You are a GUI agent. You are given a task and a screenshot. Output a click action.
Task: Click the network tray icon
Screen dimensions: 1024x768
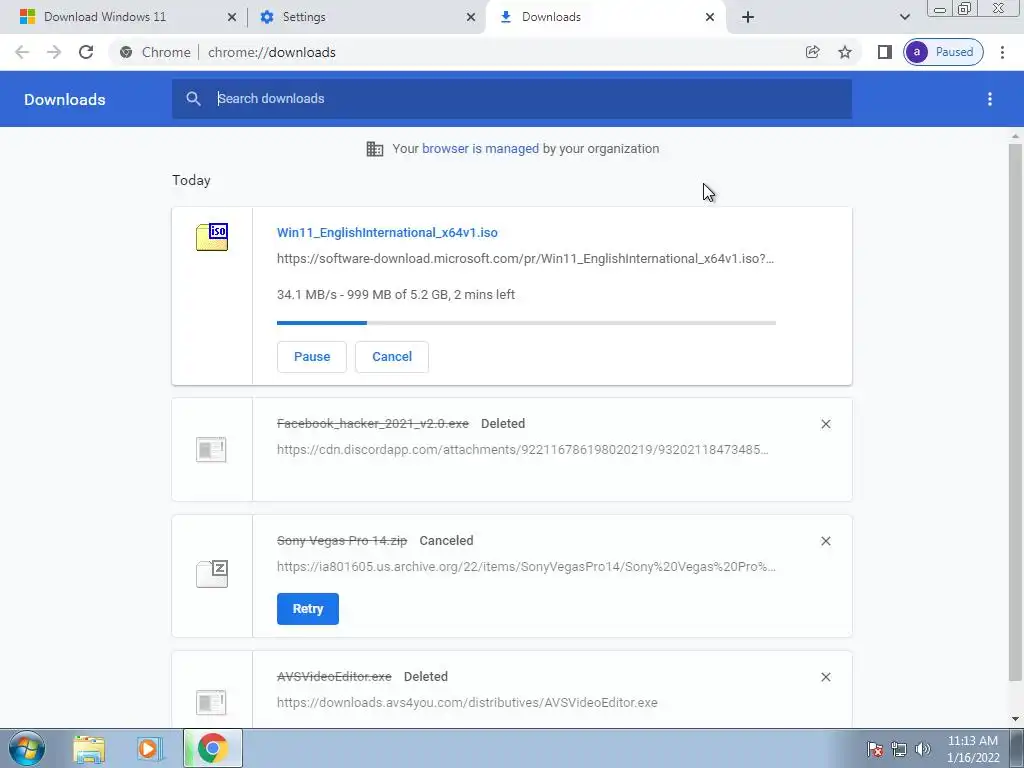pyautogui.click(x=899, y=749)
